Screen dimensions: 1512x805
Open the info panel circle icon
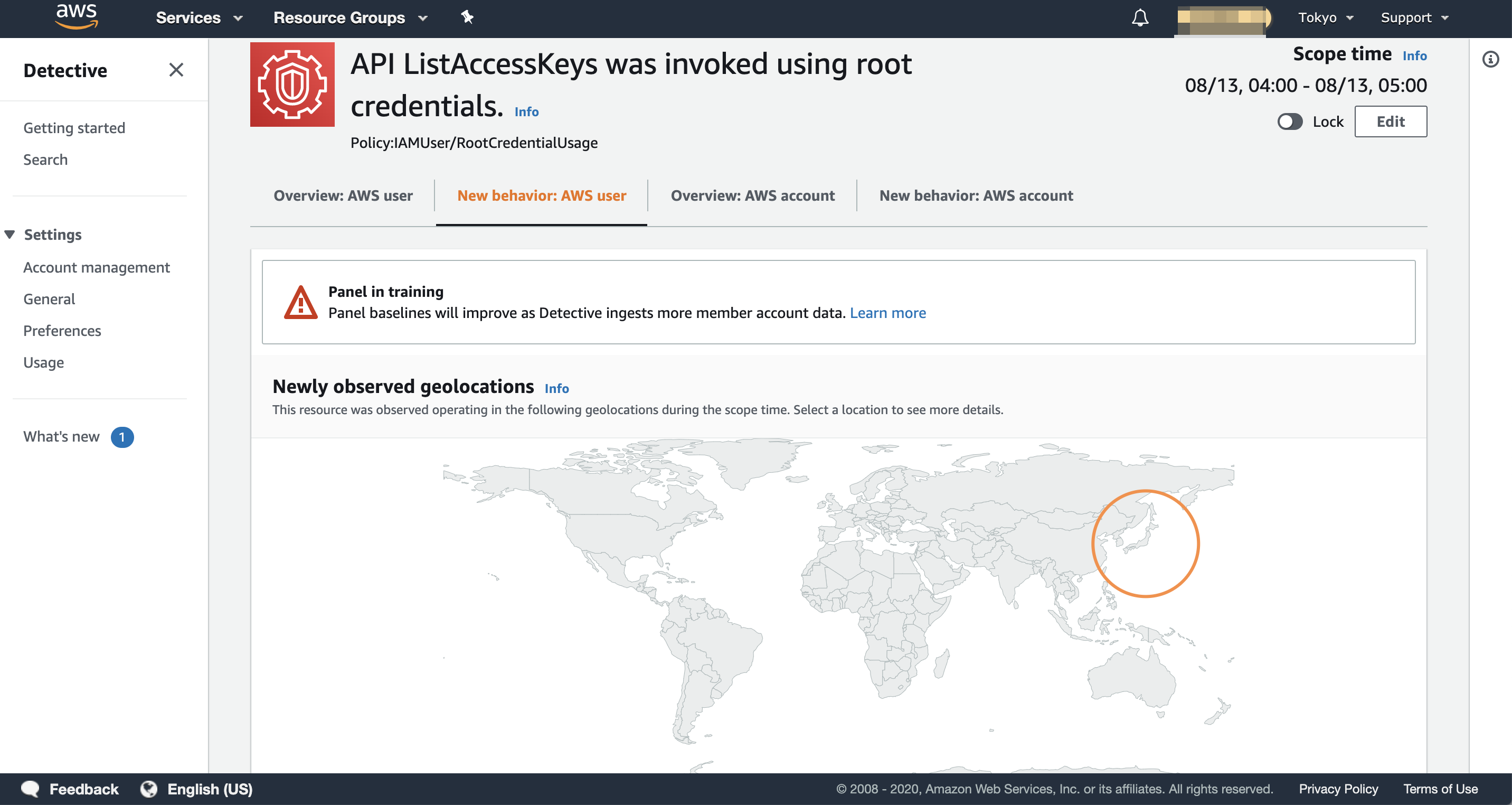point(1490,59)
